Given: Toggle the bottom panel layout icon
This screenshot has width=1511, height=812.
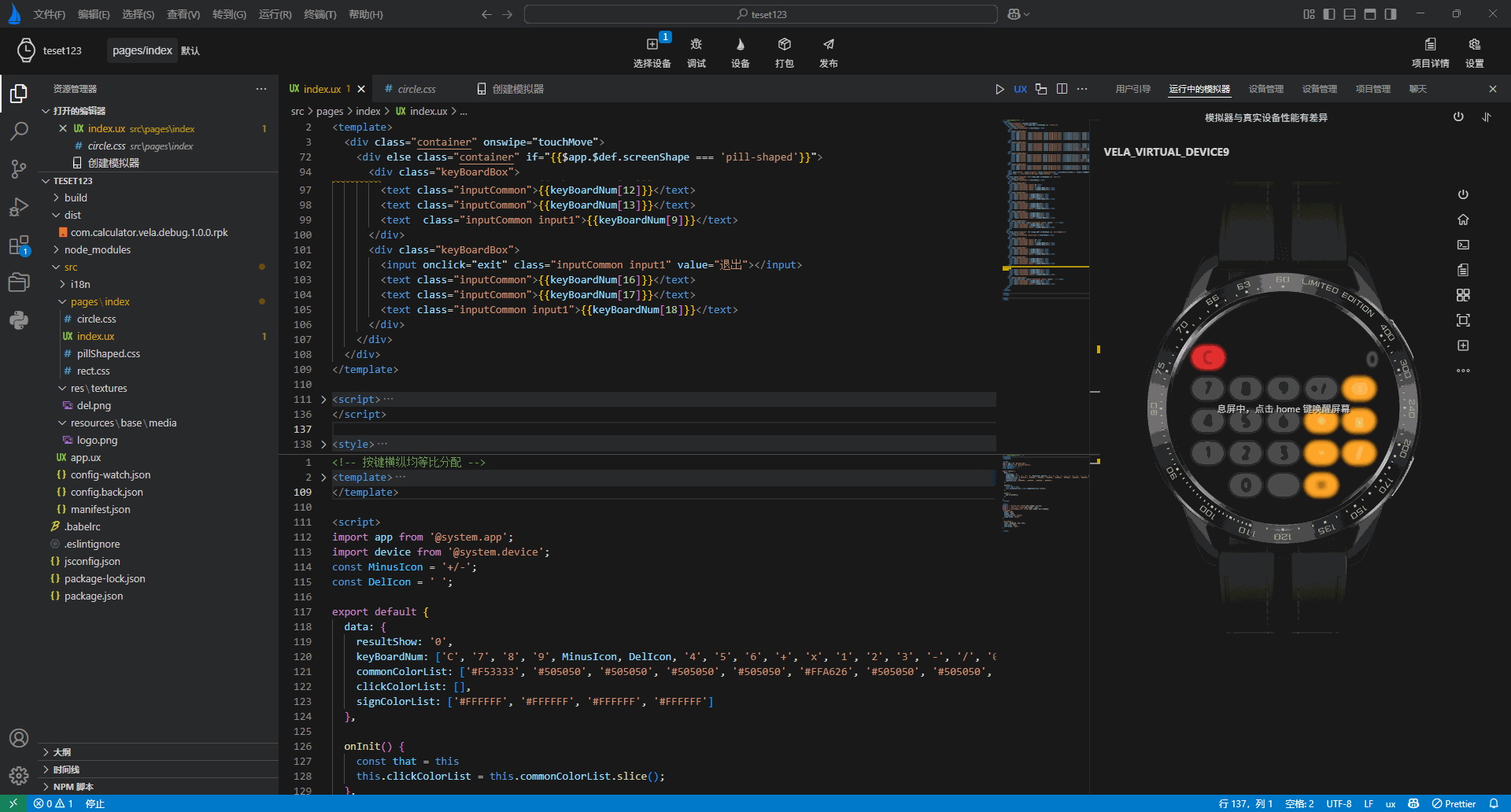Looking at the screenshot, I should (1350, 14).
